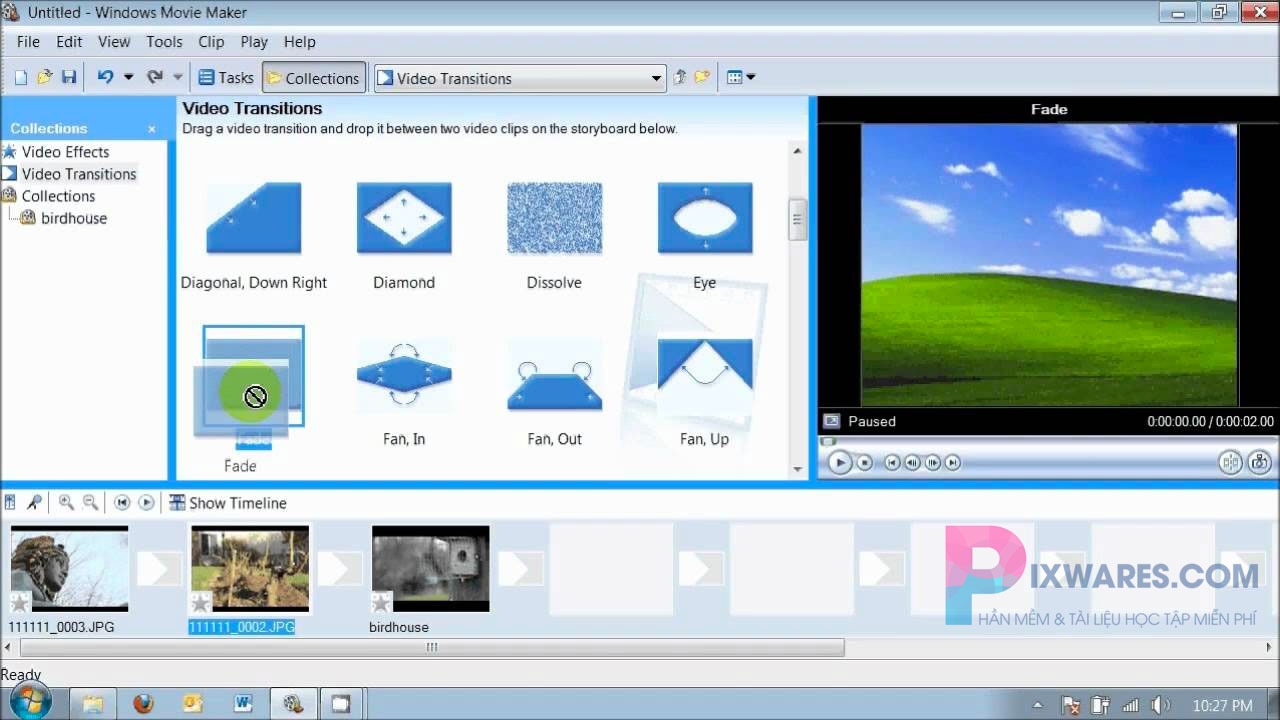Click the Rewind Storyboard icon

click(122, 503)
